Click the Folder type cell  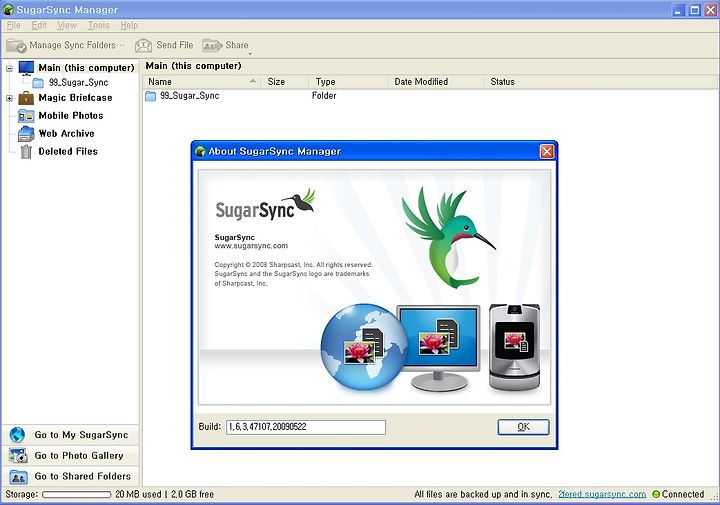point(324,96)
